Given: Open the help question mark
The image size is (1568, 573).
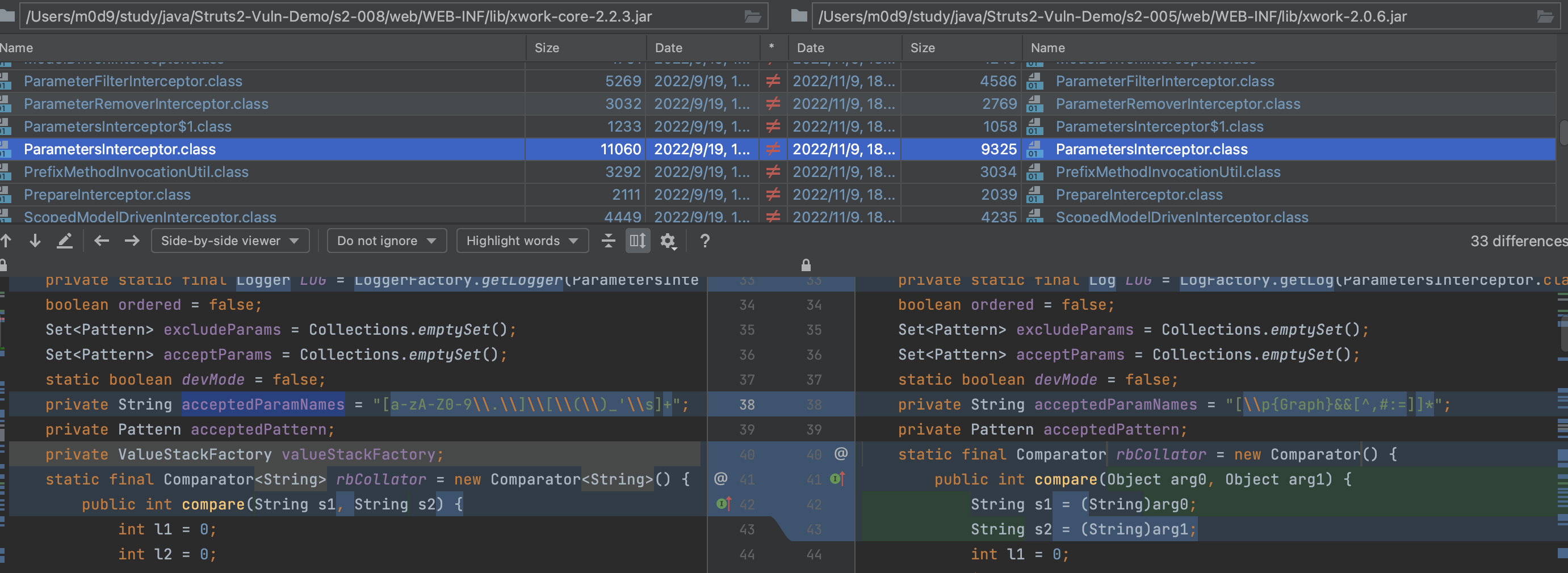Looking at the screenshot, I should point(705,241).
